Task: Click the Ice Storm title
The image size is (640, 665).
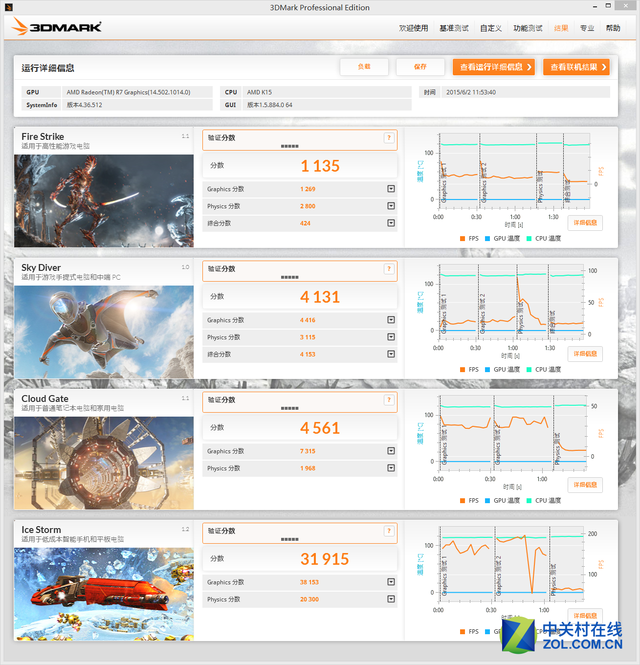Action: (x=41, y=530)
